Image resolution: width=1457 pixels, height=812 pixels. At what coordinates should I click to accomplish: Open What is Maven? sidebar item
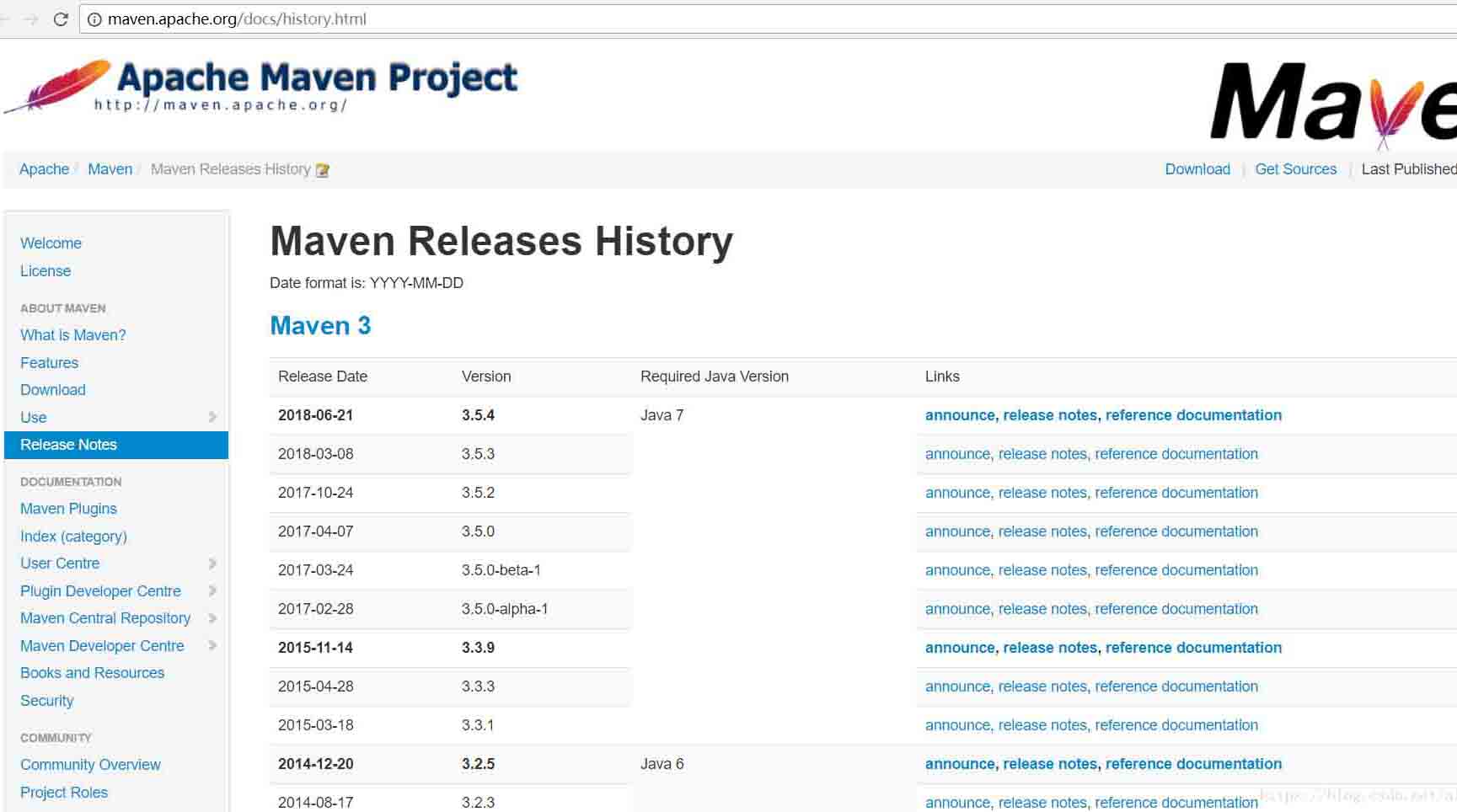point(73,334)
